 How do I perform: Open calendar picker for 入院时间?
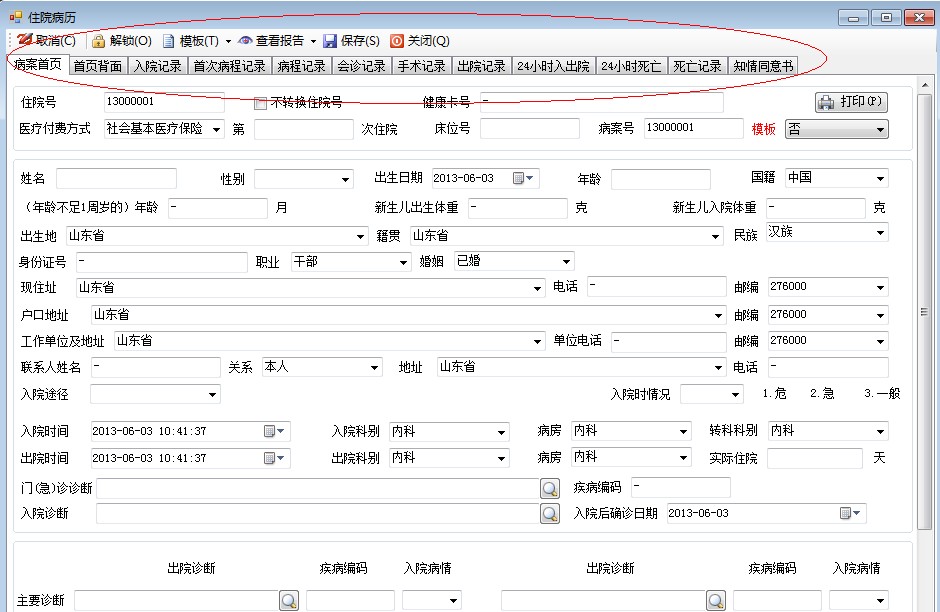point(275,431)
